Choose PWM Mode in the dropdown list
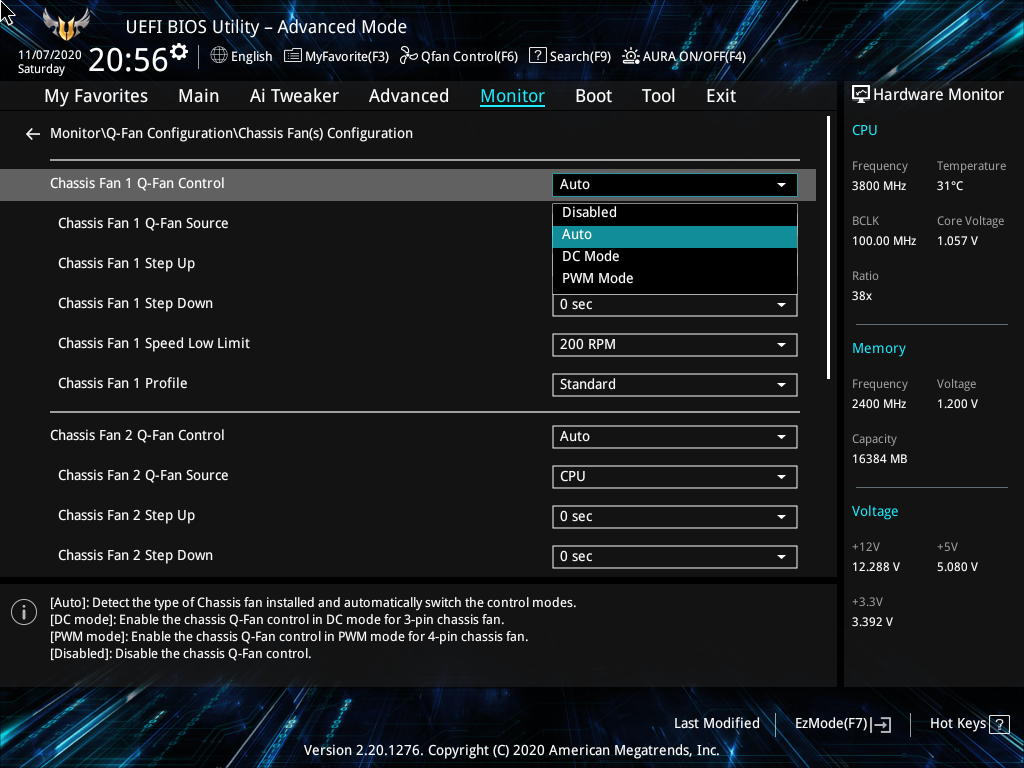Viewport: 1024px width, 768px height. (675, 279)
